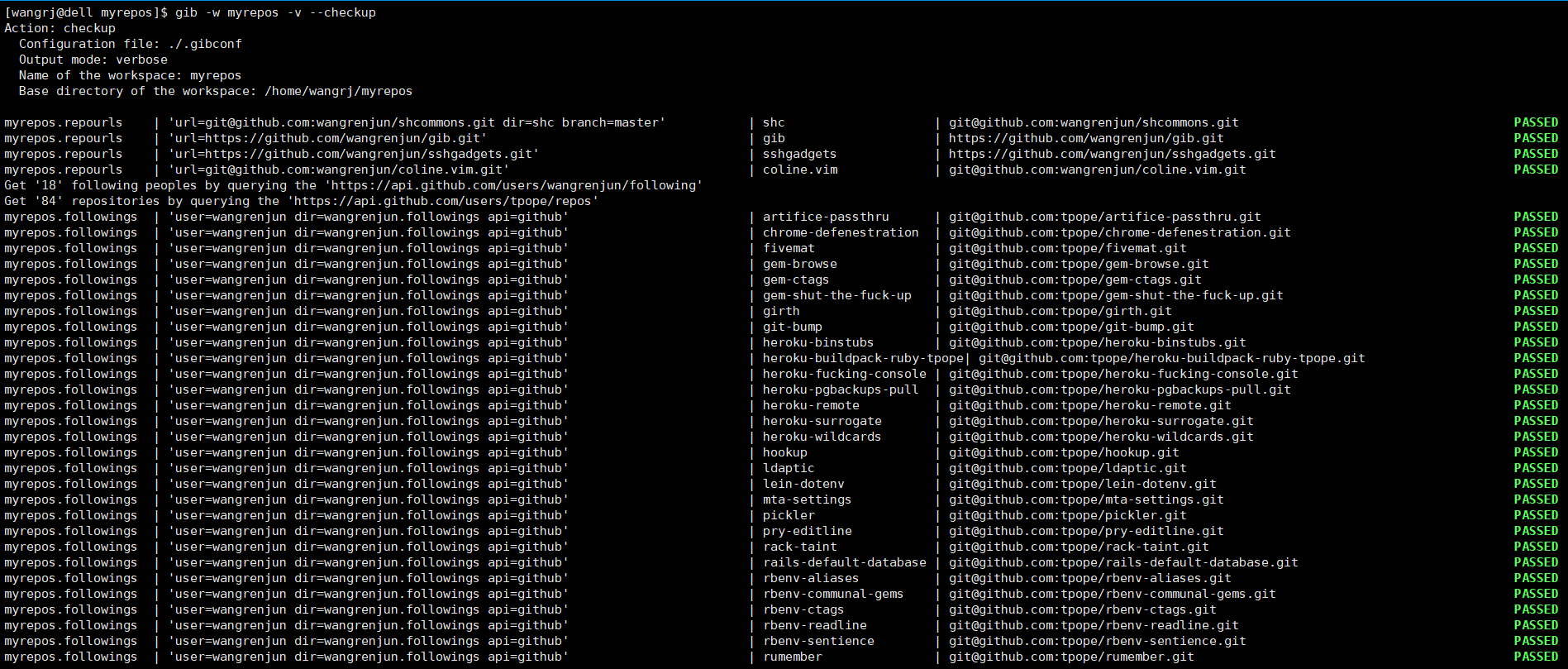Image resolution: width=1568 pixels, height=669 pixels.
Task: Click 'git@github.com:wangrenjun/coline.vim.git' in the right column
Action: click(1098, 170)
